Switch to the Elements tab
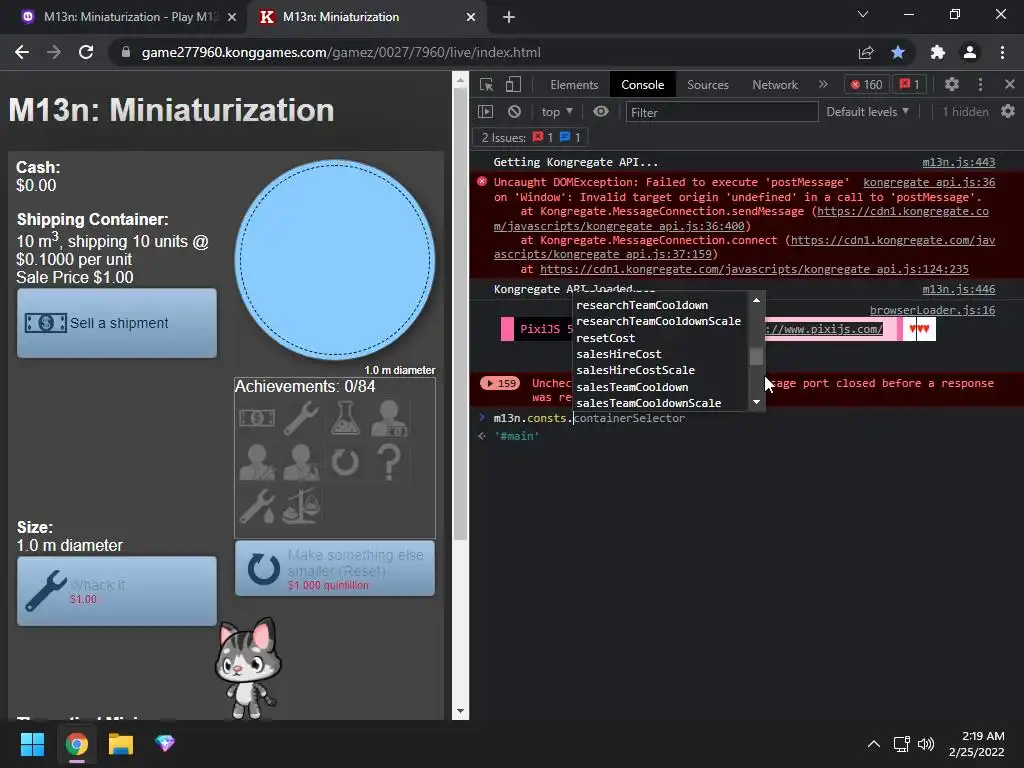The width and height of the screenshot is (1024, 768). click(574, 85)
